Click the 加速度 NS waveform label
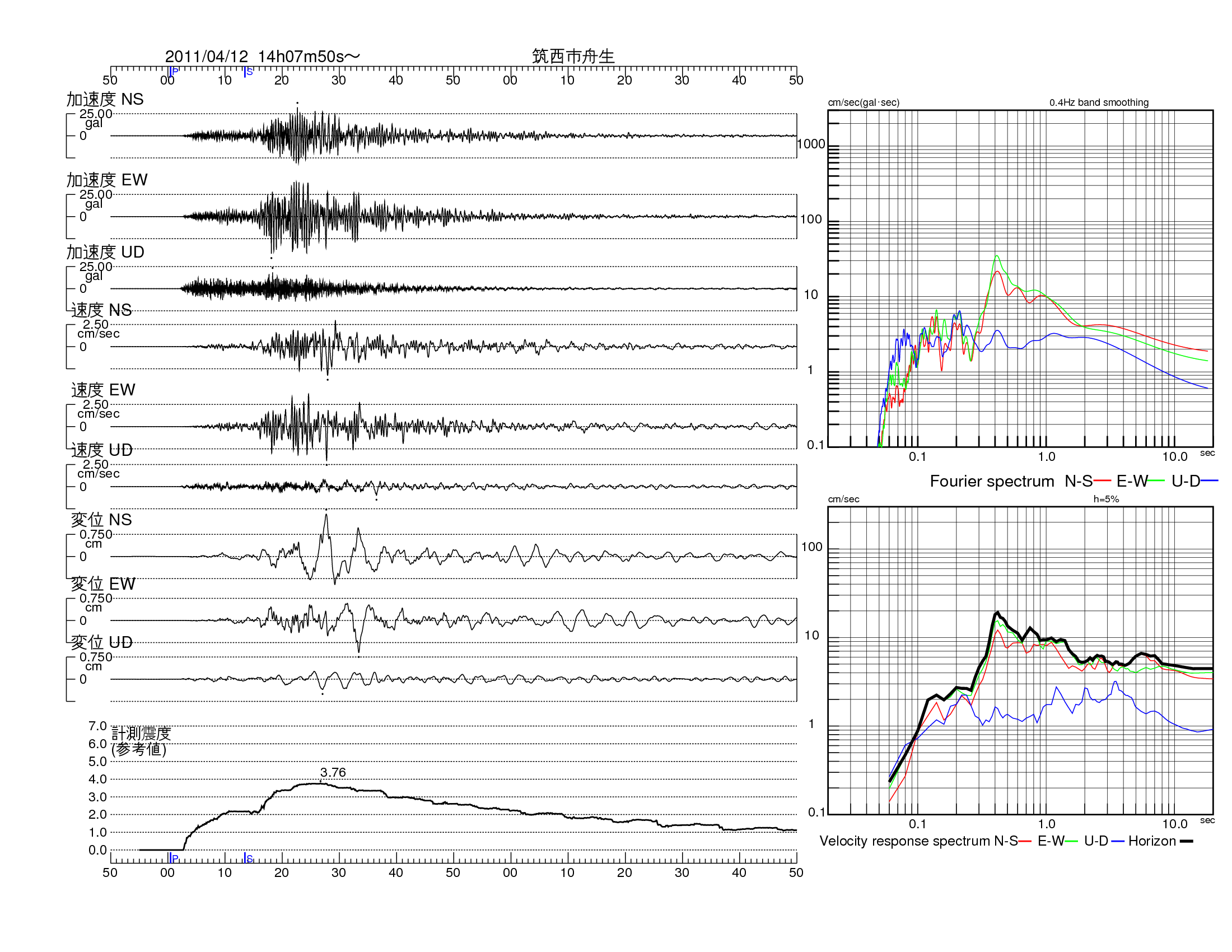Image resolution: width=1232 pixels, height=952 pixels. 105,99
